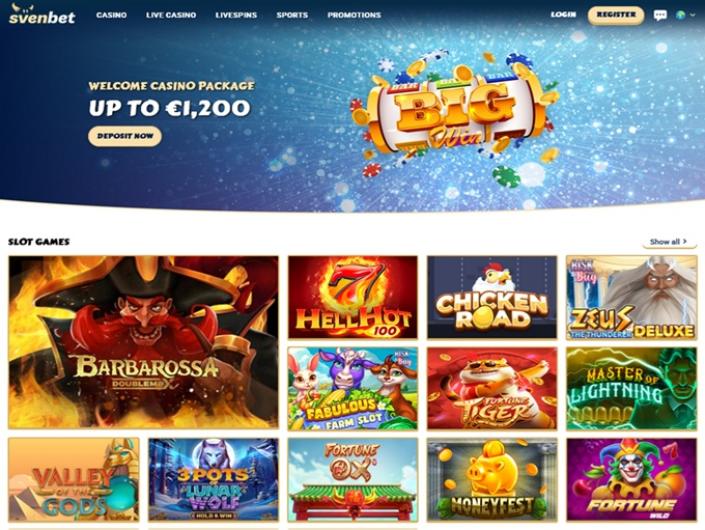
Task: Expand Slot Games with Show all
Action: coord(669,242)
